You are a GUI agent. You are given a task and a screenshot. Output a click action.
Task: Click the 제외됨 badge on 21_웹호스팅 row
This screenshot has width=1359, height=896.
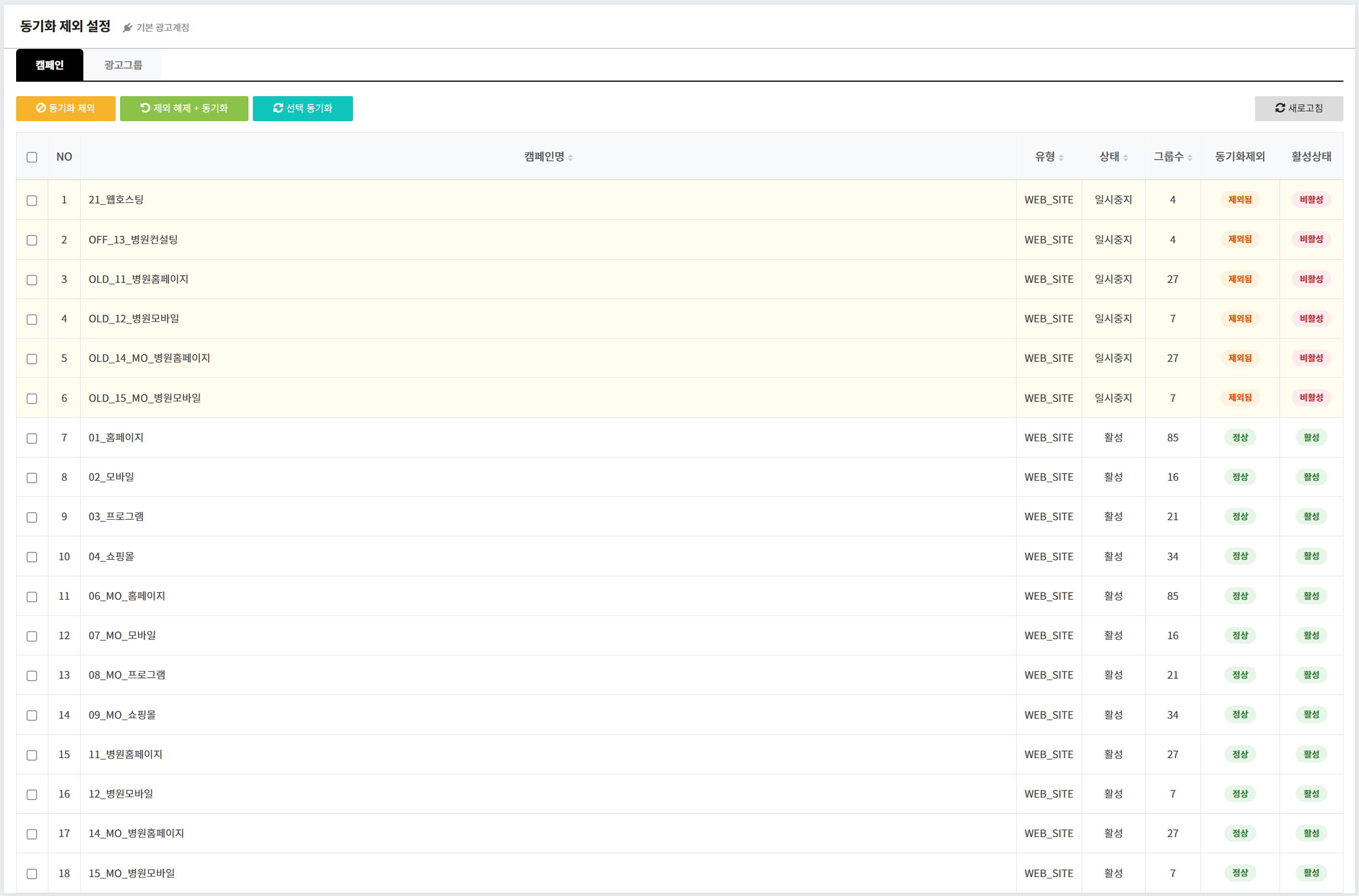[1239, 200]
